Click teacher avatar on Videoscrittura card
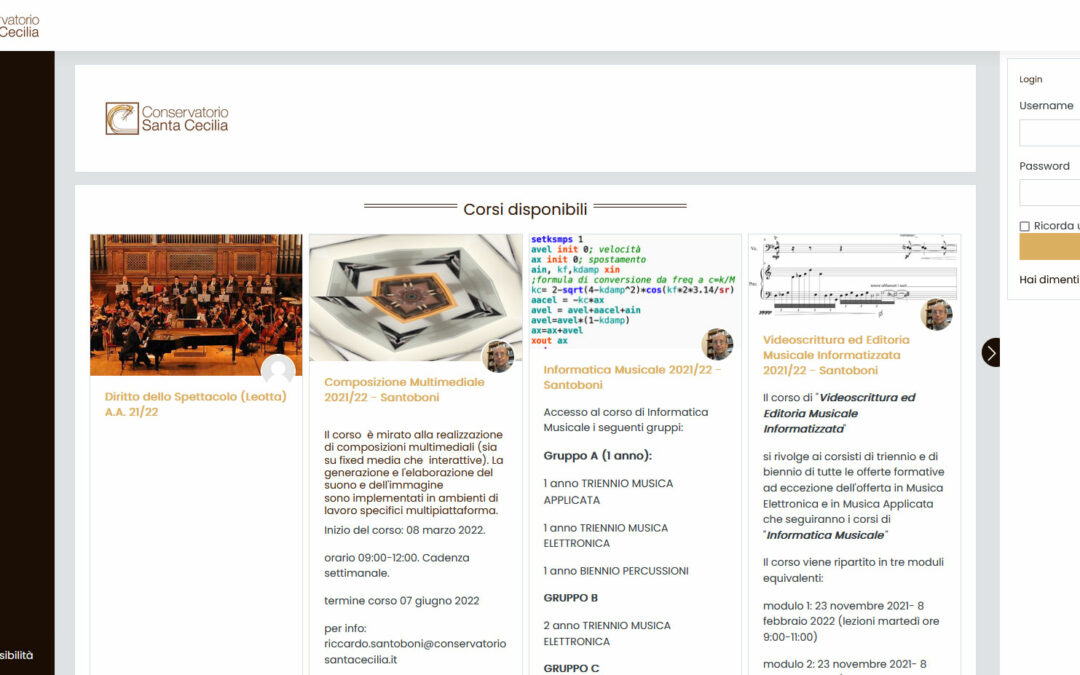The width and height of the screenshot is (1080, 675). 936,314
